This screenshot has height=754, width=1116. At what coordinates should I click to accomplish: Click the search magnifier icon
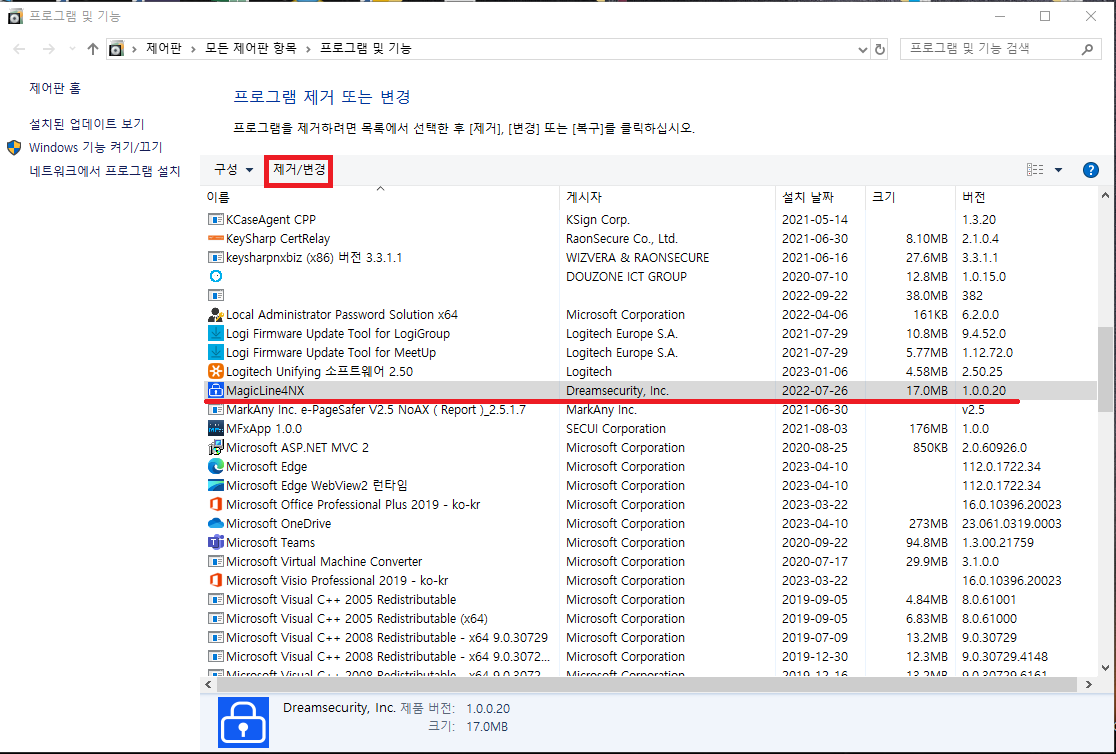[1087, 49]
